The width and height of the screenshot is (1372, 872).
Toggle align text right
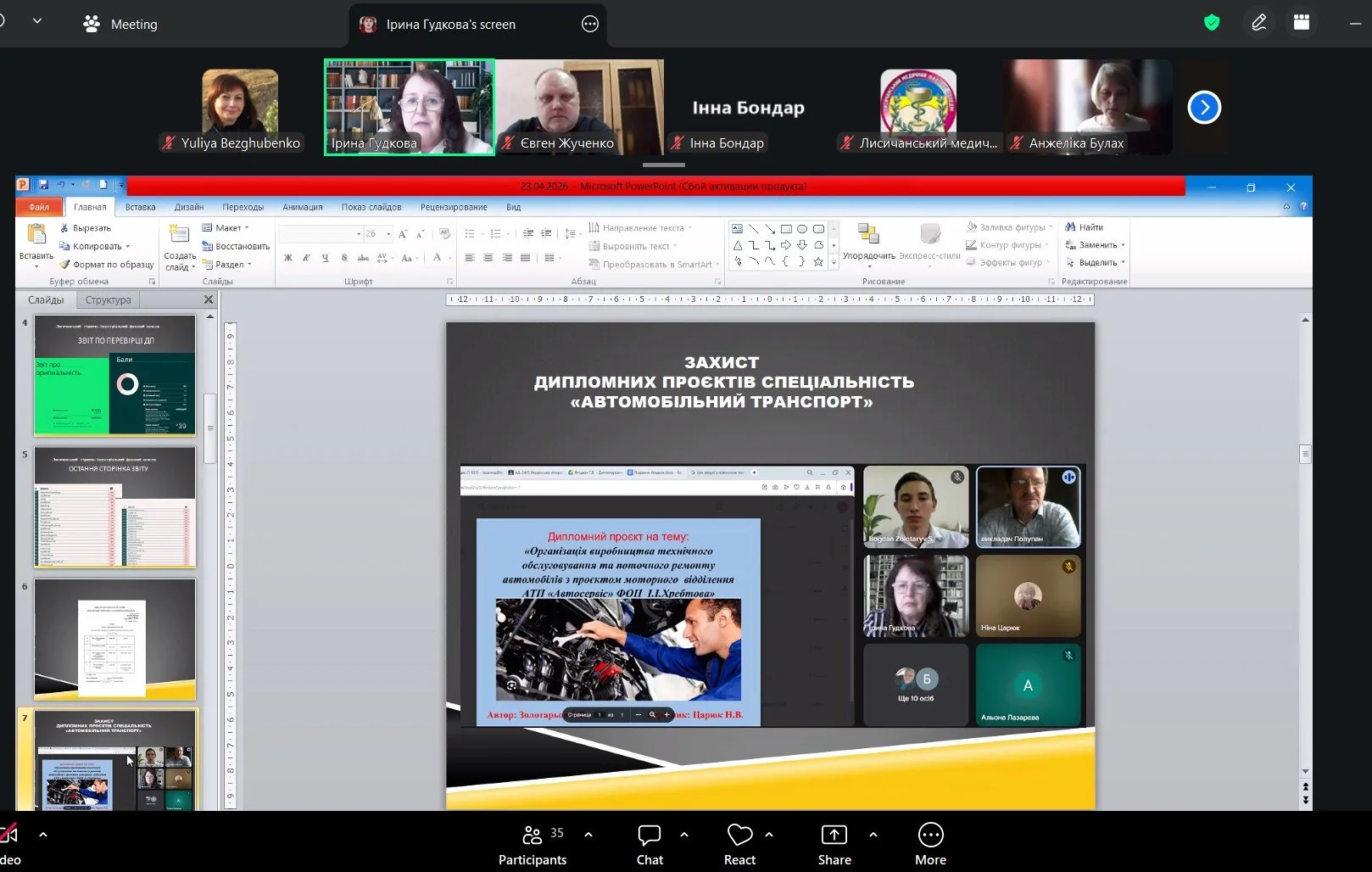click(x=507, y=258)
